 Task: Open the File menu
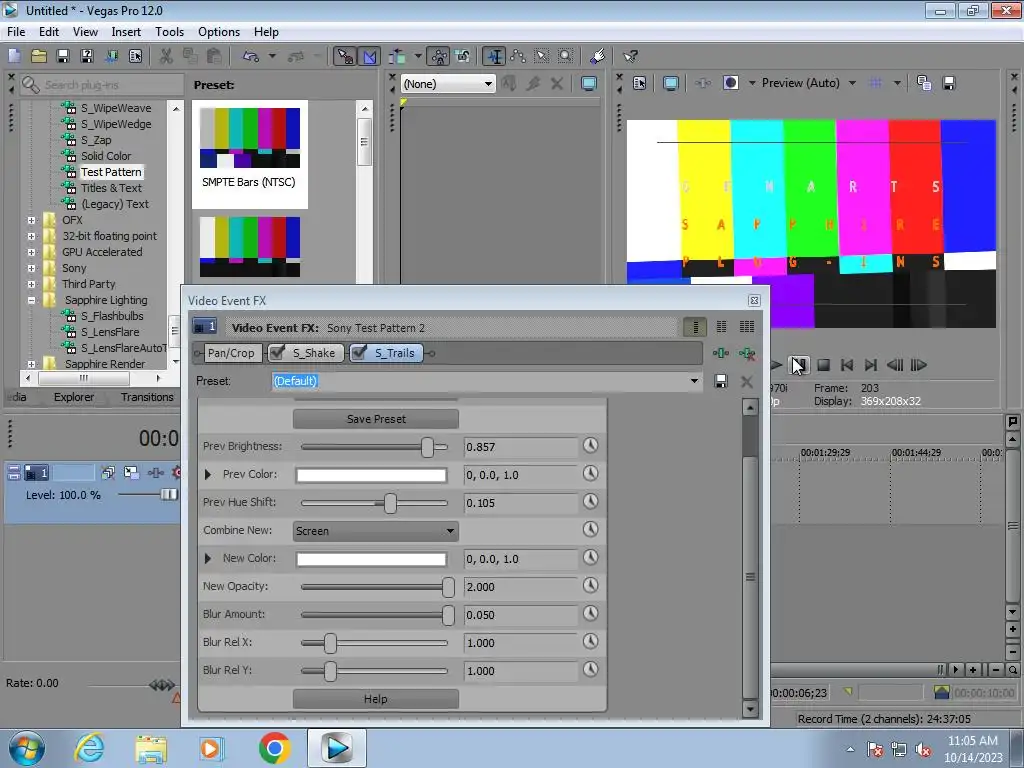(x=16, y=32)
